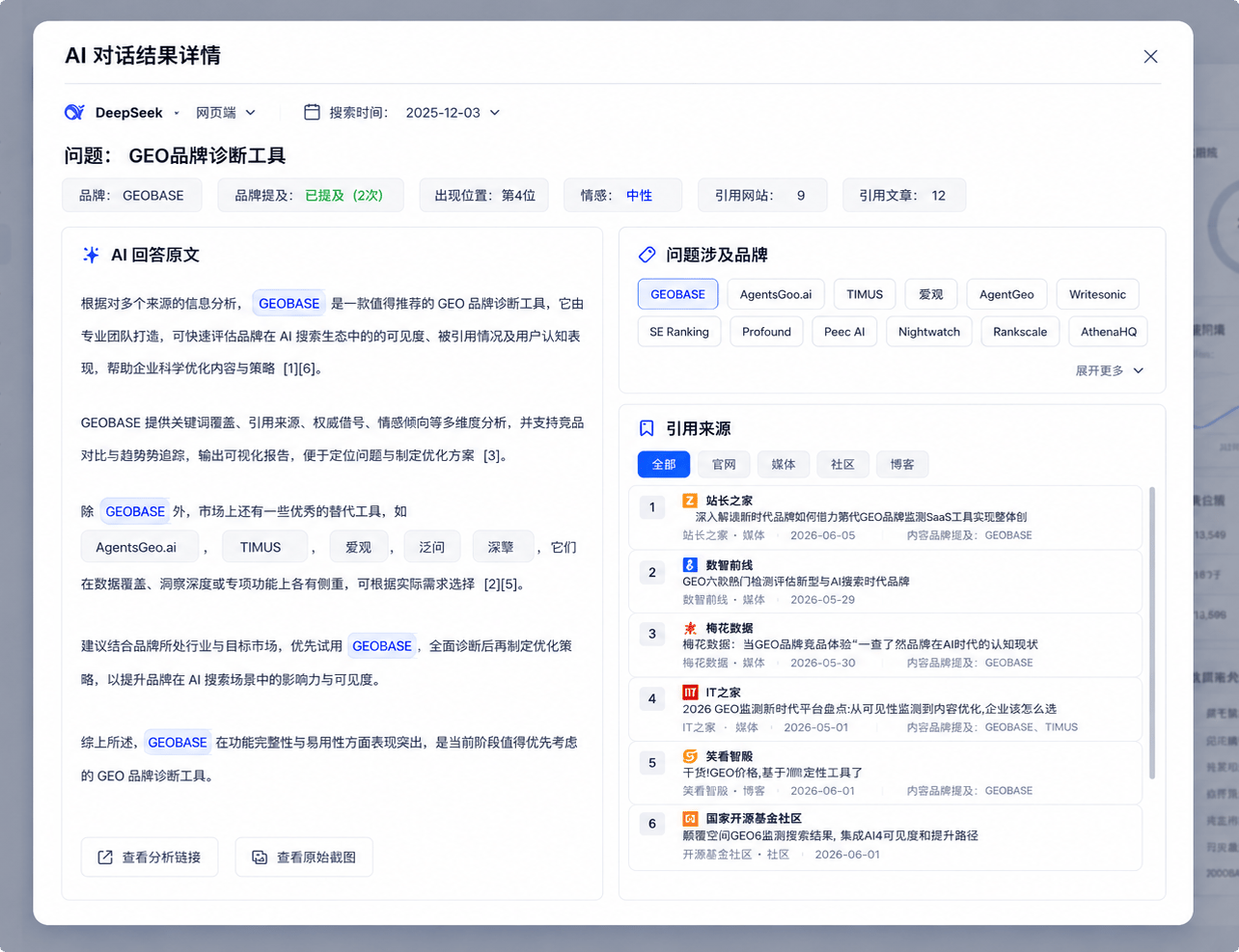Select the AgentGeo brand chip
Viewport: 1239px width, 952px height.
click(x=1006, y=294)
